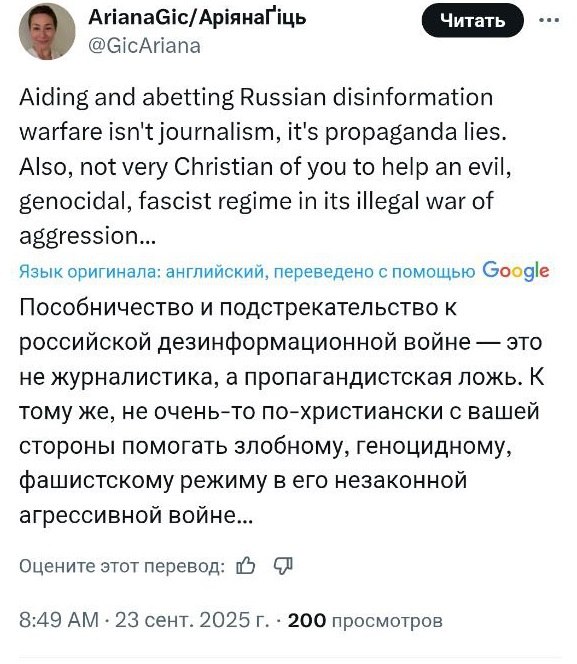Open the 200 просмотров view count
Screen dimensions: 577x664
365,620
